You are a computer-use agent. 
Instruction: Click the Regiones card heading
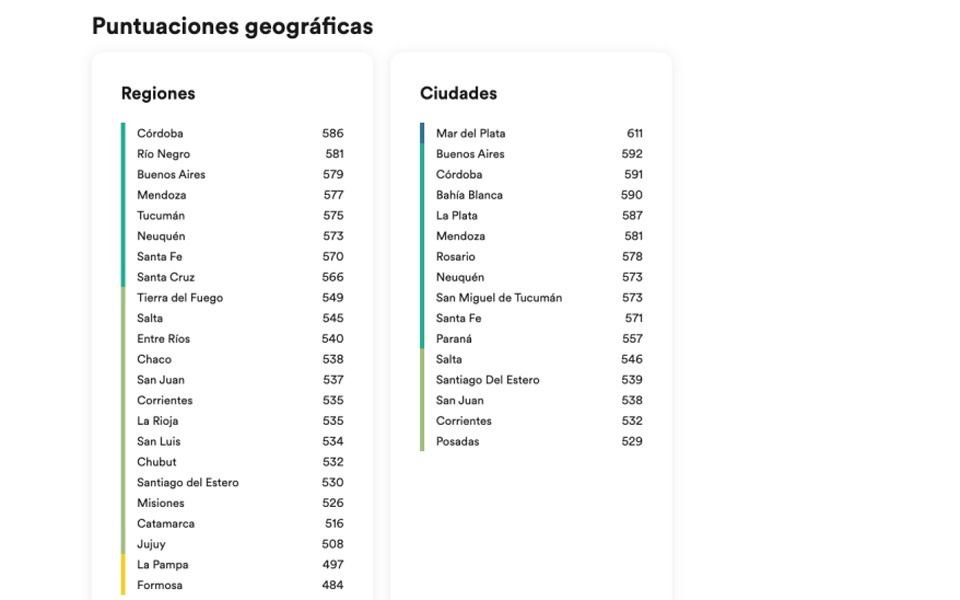point(158,94)
